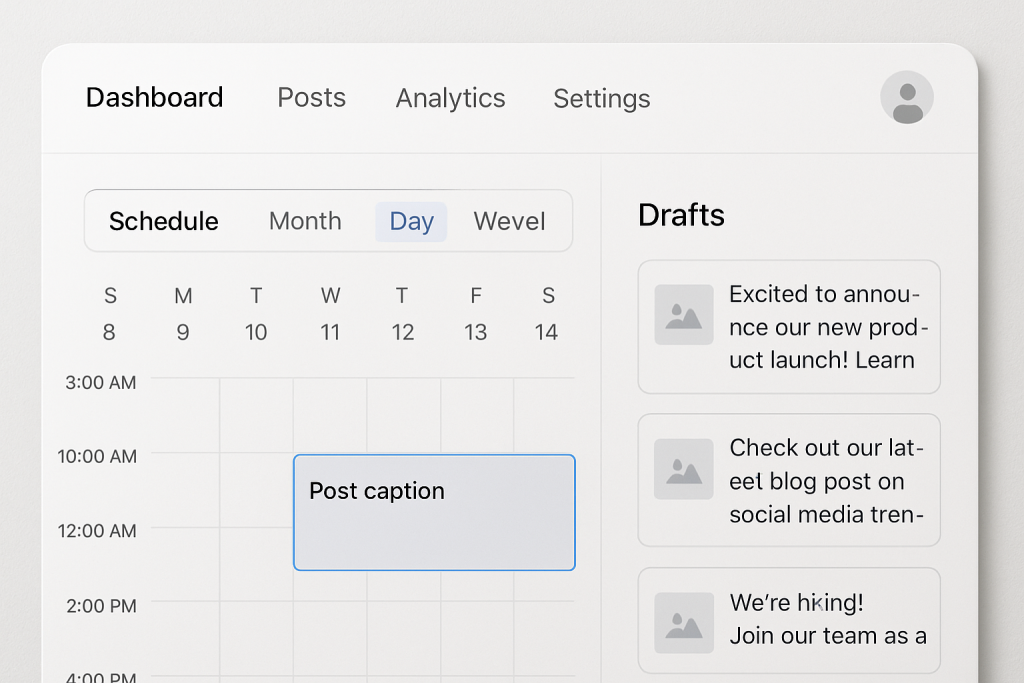This screenshot has width=1024, height=683.
Task: Click the 10:00 AM time label
Action: pyautogui.click(x=97, y=456)
